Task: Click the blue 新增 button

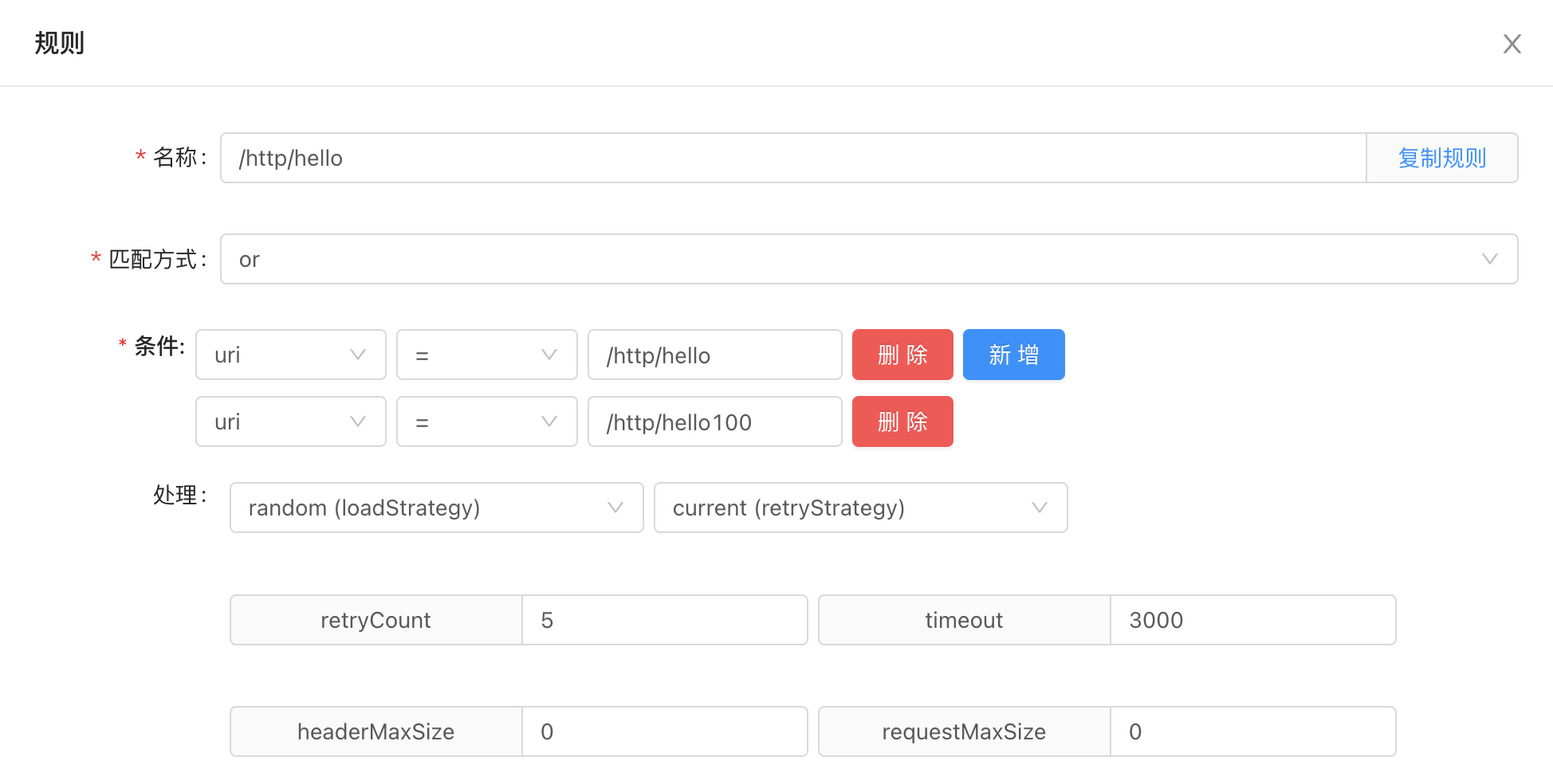Action: (1014, 355)
